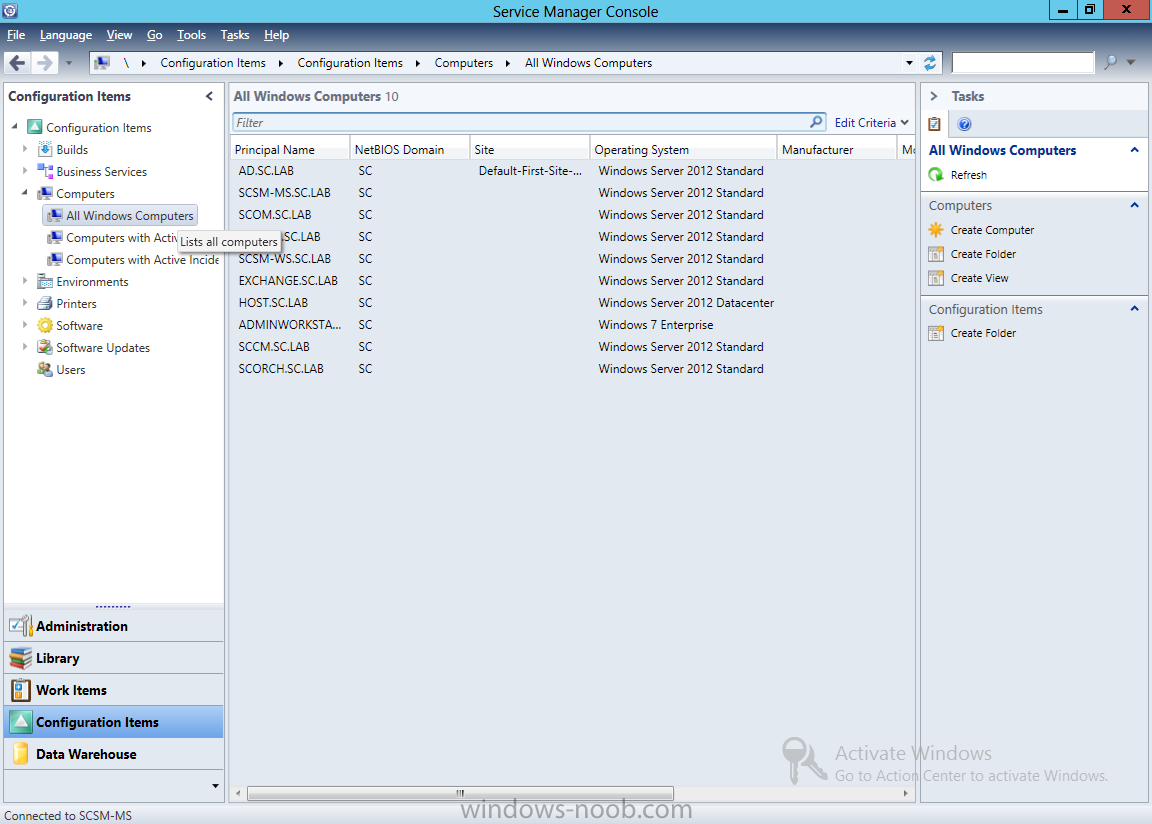Click the Builds tree icon

(x=45, y=149)
